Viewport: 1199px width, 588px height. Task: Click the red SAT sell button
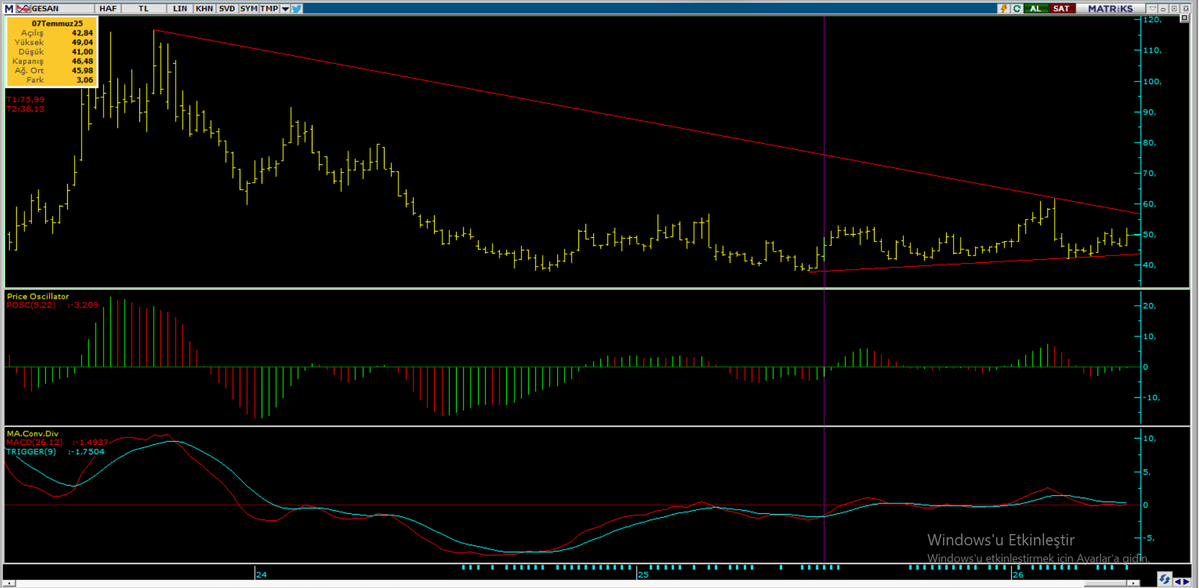(x=1061, y=8)
